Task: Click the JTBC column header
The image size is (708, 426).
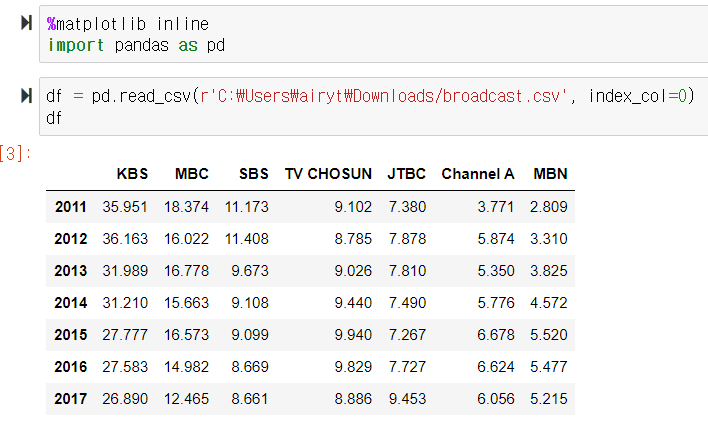Action: point(406,174)
